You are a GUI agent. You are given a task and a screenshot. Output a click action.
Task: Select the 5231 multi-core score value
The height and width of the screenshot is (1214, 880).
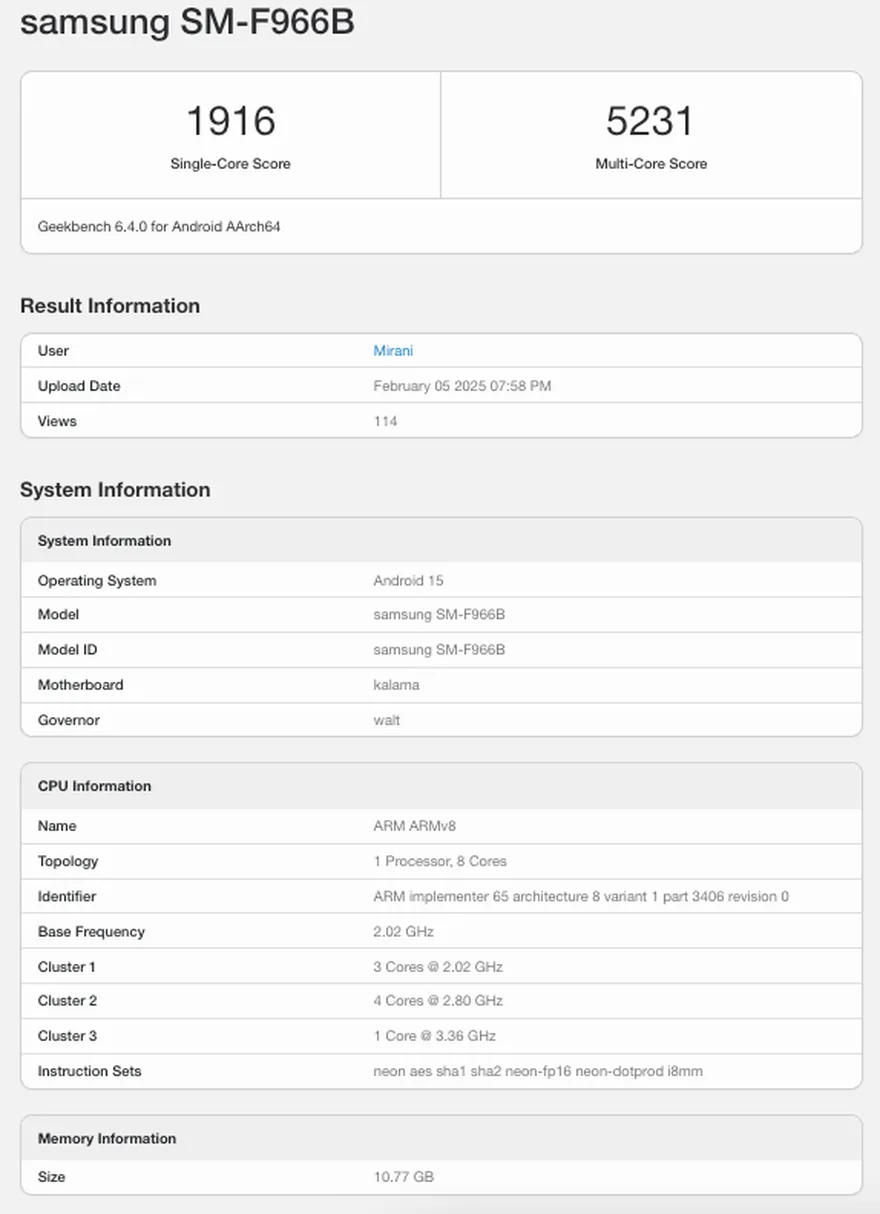651,121
